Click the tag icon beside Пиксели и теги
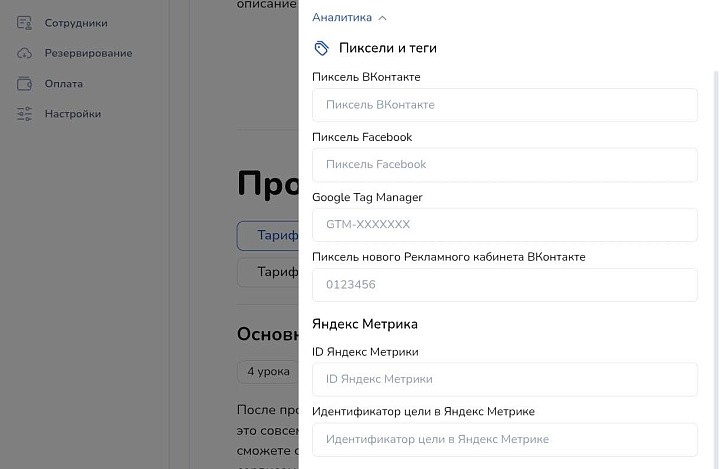Screen dimensions: 720x469 click(x=321, y=48)
